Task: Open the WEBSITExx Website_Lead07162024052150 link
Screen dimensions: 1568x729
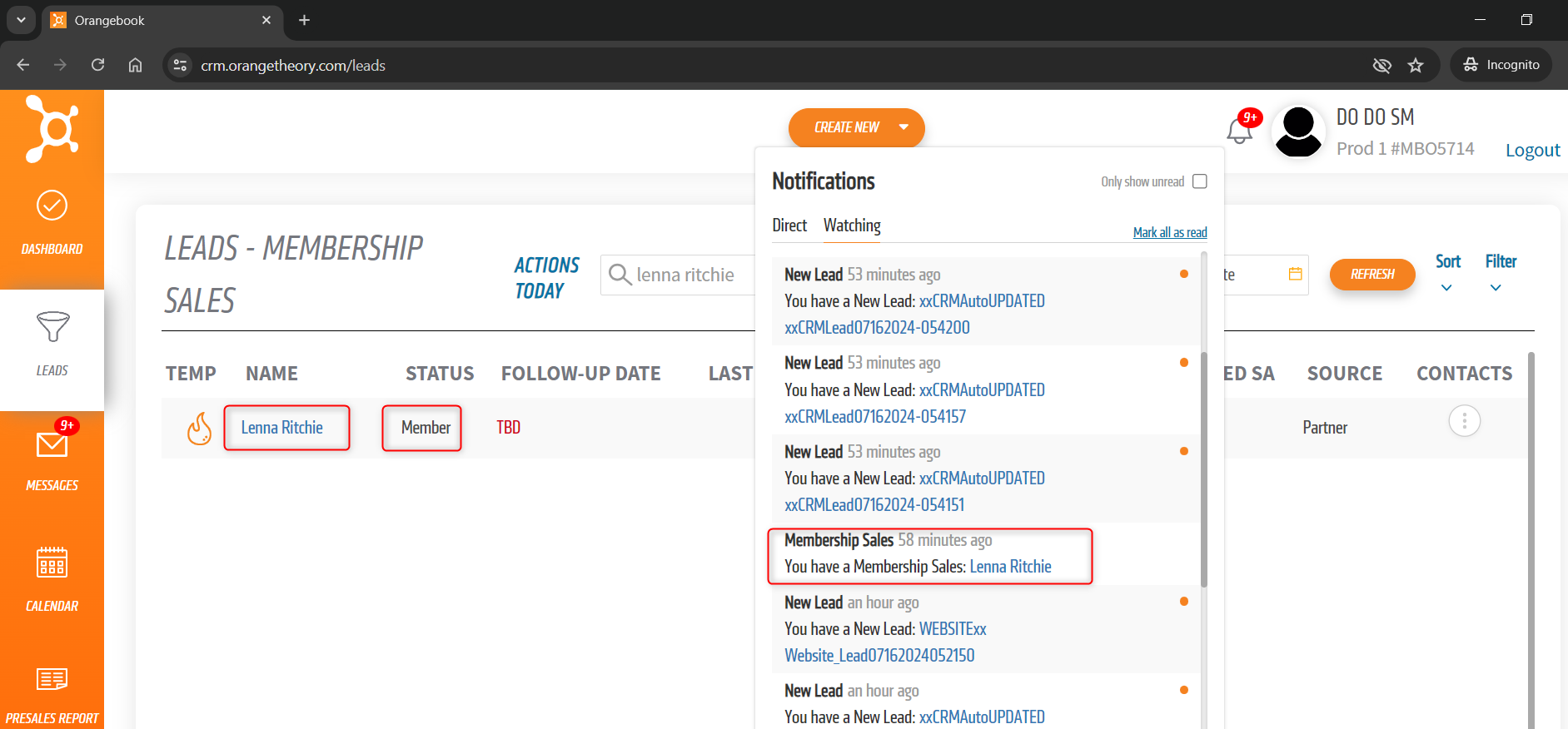Action: (879, 656)
